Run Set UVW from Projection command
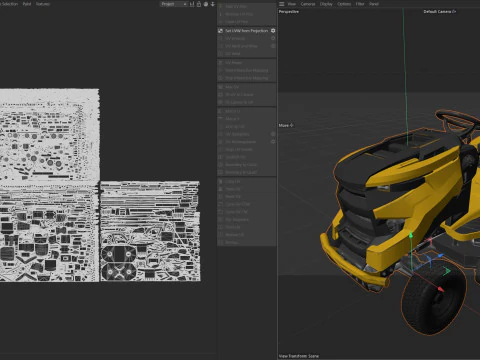Viewport: 480px width, 360px height. (247, 31)
